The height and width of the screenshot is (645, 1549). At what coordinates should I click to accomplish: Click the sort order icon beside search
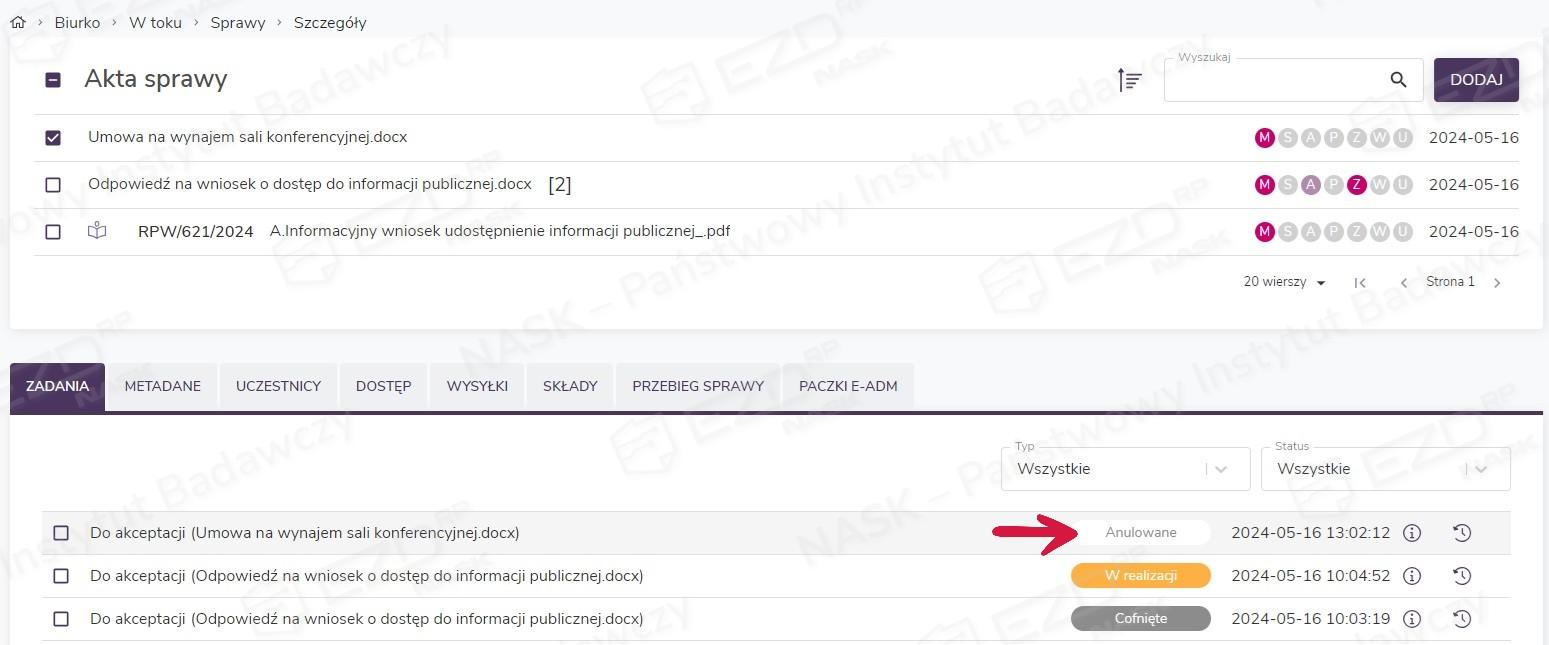(x=1129, y=80)
